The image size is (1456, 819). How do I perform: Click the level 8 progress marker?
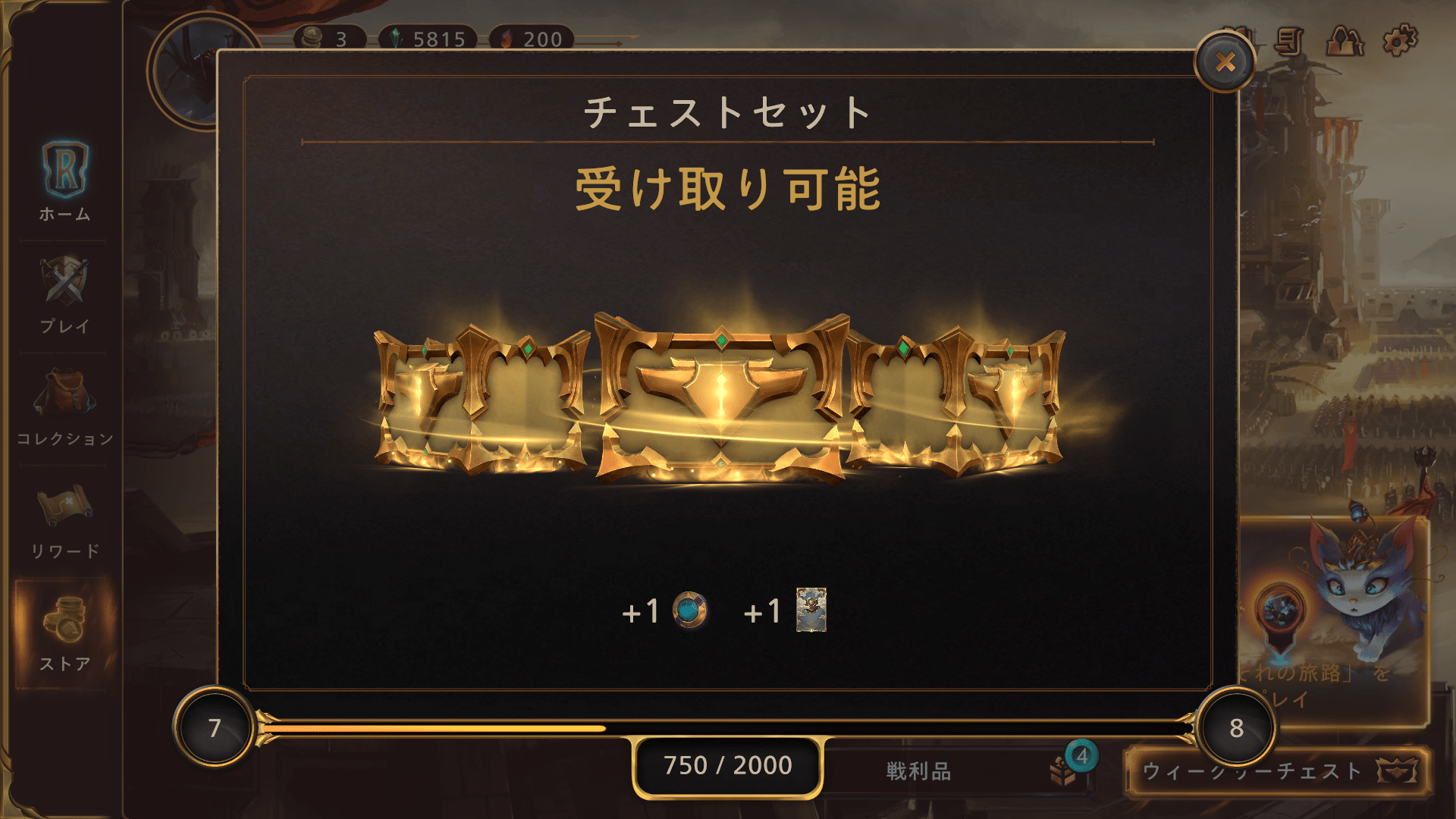[1236, 728]
